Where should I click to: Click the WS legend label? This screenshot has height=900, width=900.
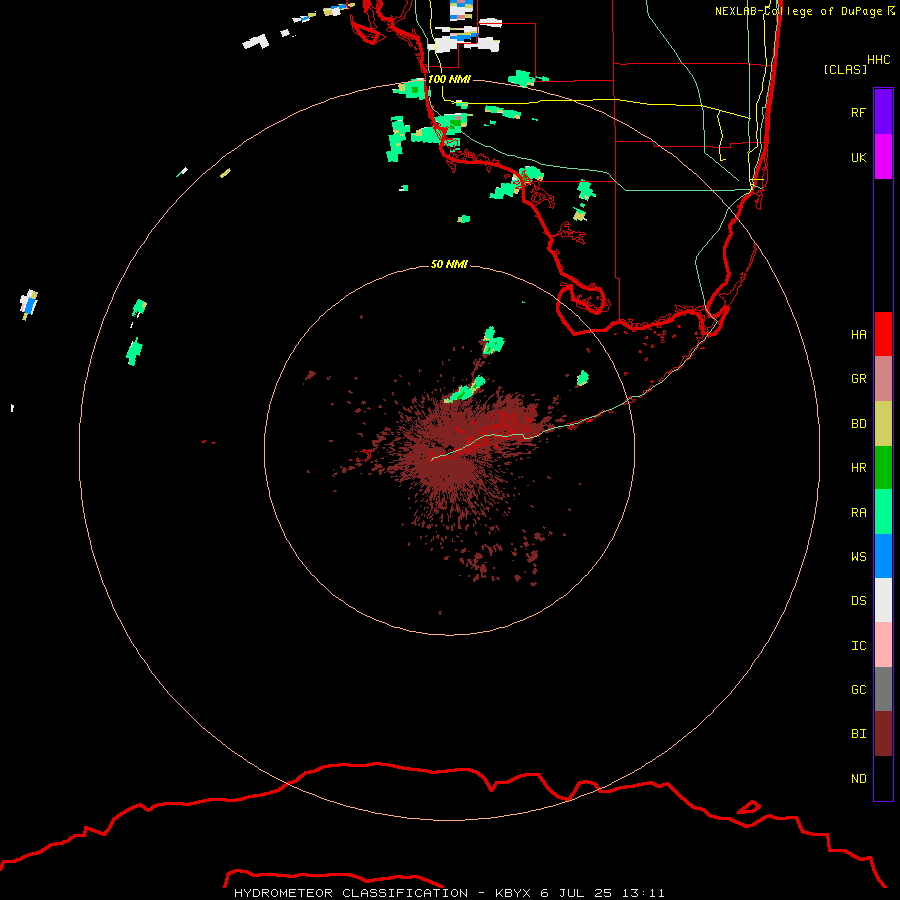(858, 557)
